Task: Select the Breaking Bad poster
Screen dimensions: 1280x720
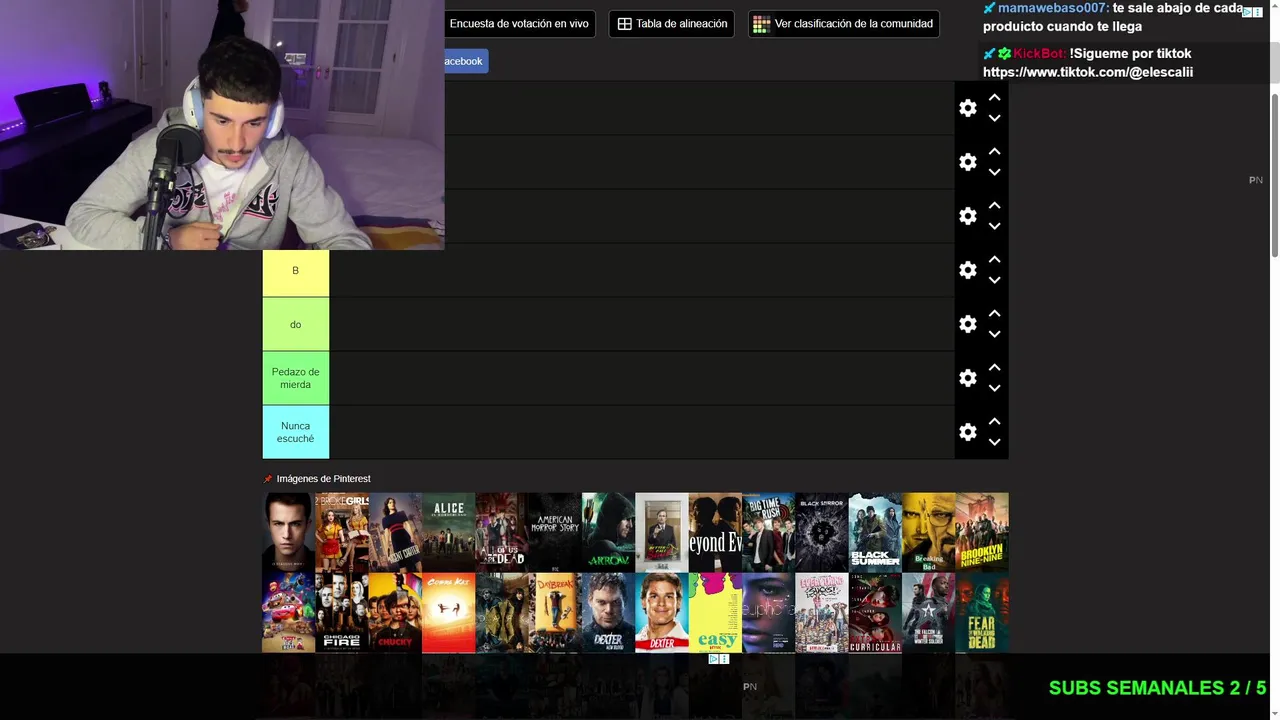Action: 928,532
